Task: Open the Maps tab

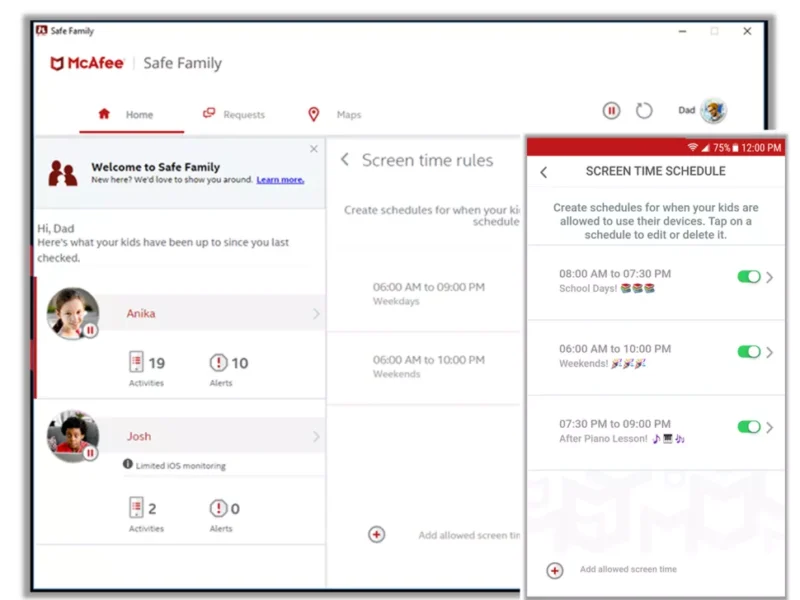Action: [336, 115]
